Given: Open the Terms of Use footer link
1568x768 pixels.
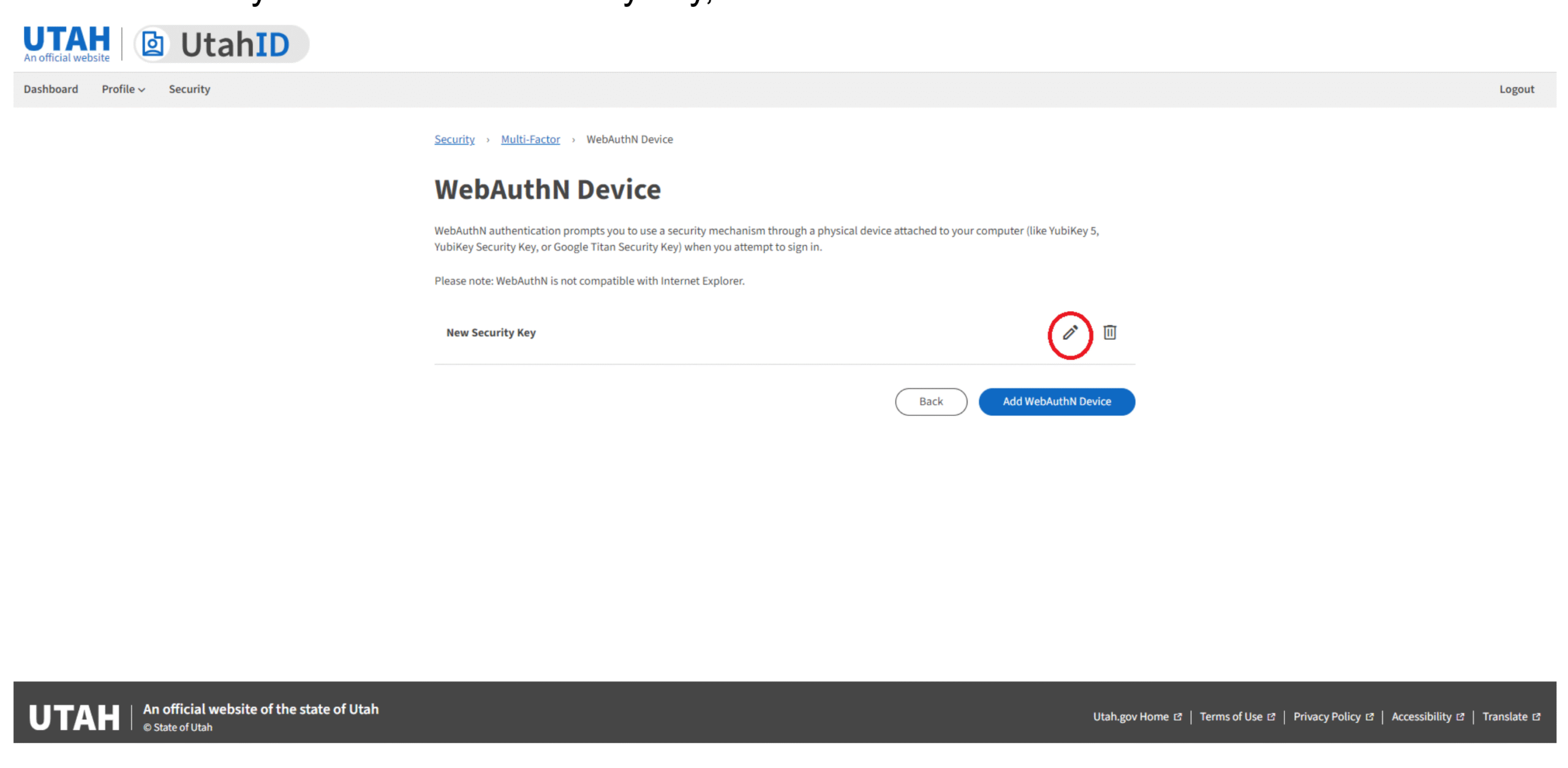Looking at the screenshot, I should pos(1231,717).
